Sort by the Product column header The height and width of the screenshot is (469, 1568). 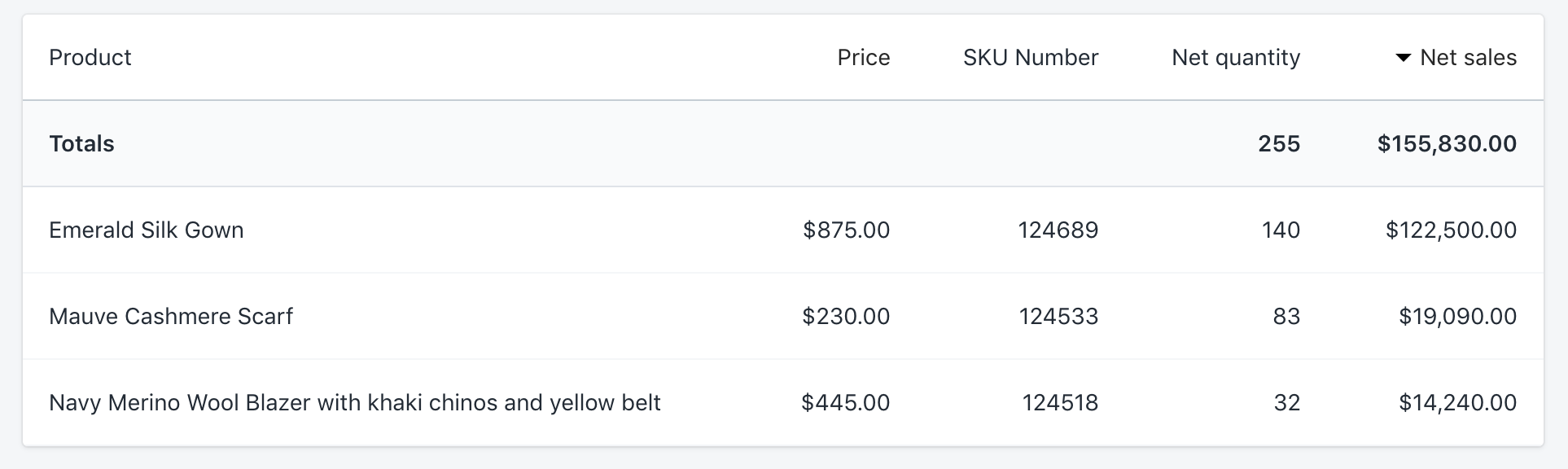[x=90, y=58]
